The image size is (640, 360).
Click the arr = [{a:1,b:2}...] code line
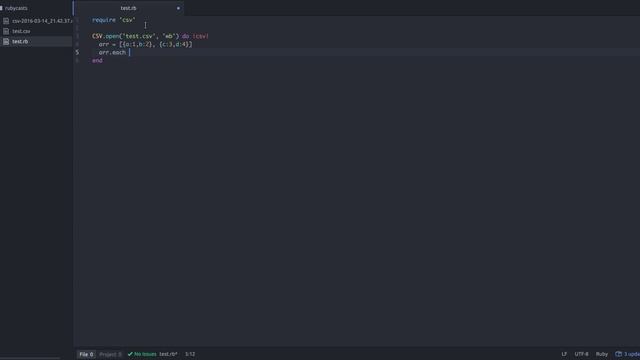click(x=145, y=44)
